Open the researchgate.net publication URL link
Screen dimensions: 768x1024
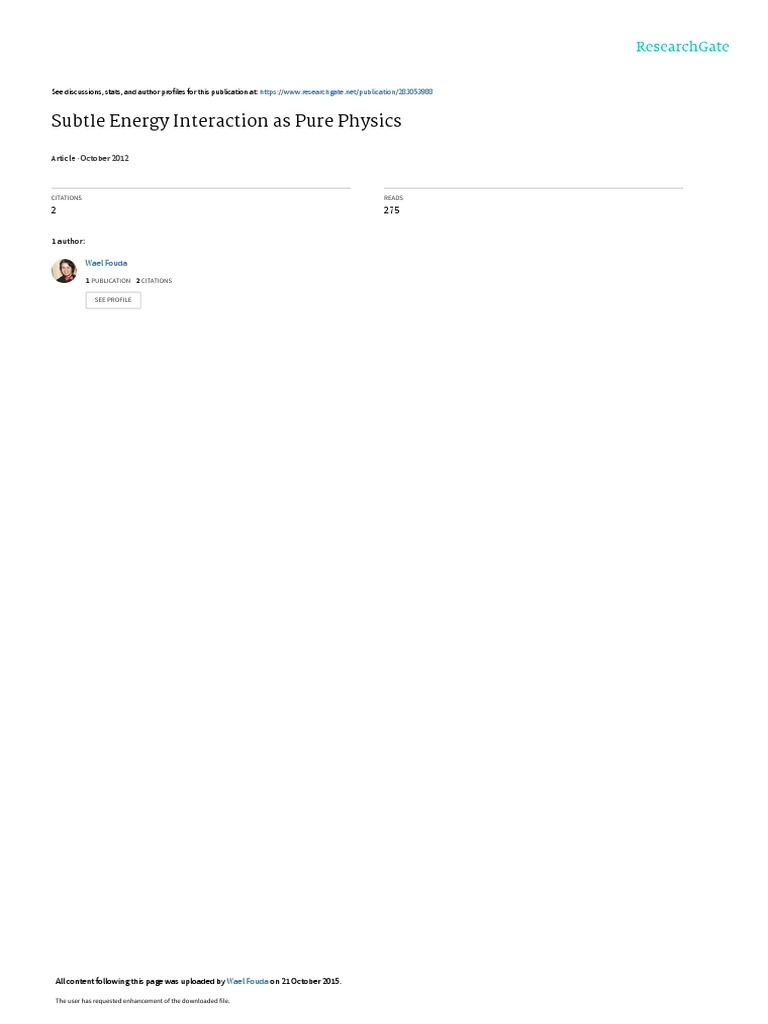pyautogui.click(x=346, y=92)
